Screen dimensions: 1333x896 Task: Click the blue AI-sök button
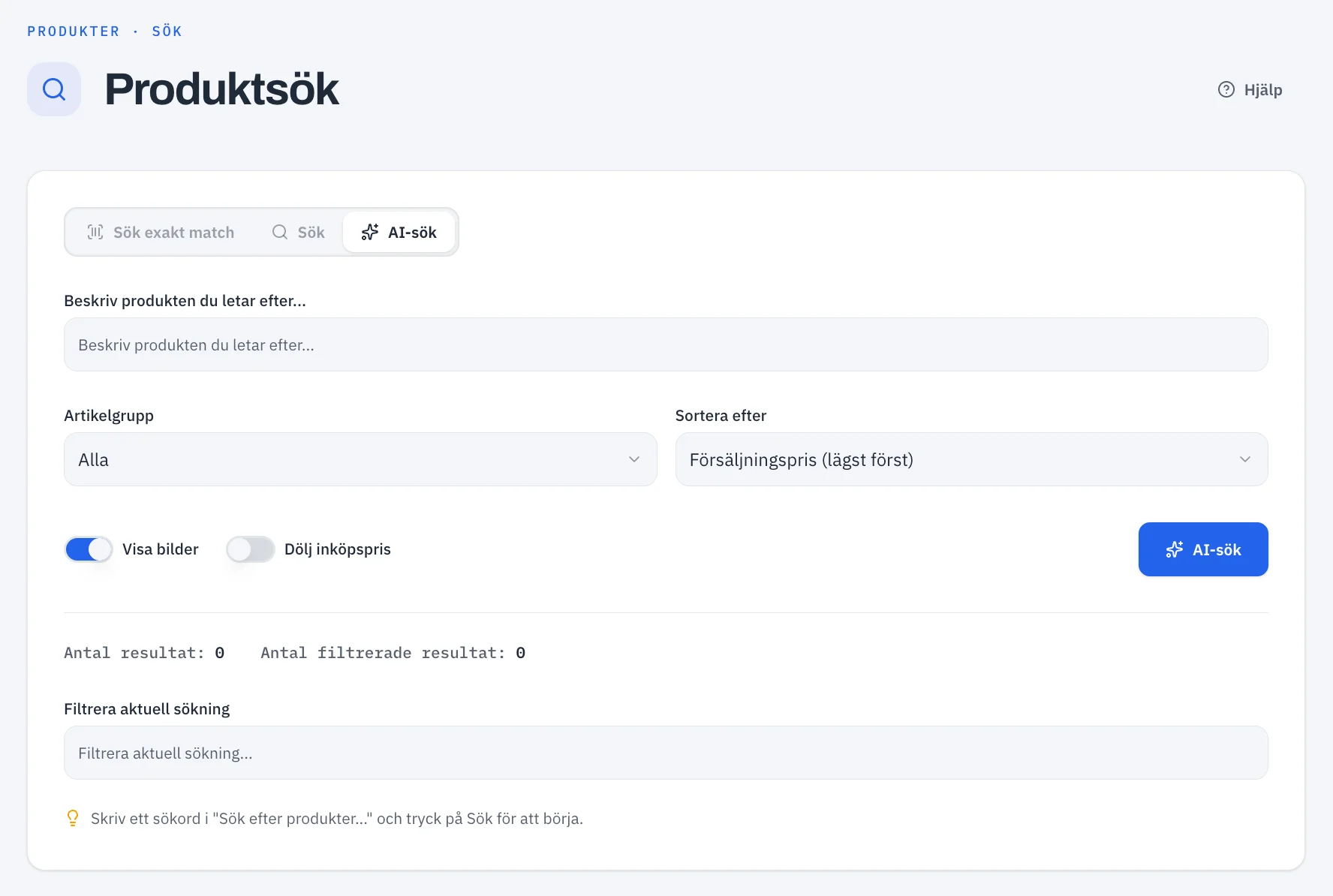pos(1203,549)
